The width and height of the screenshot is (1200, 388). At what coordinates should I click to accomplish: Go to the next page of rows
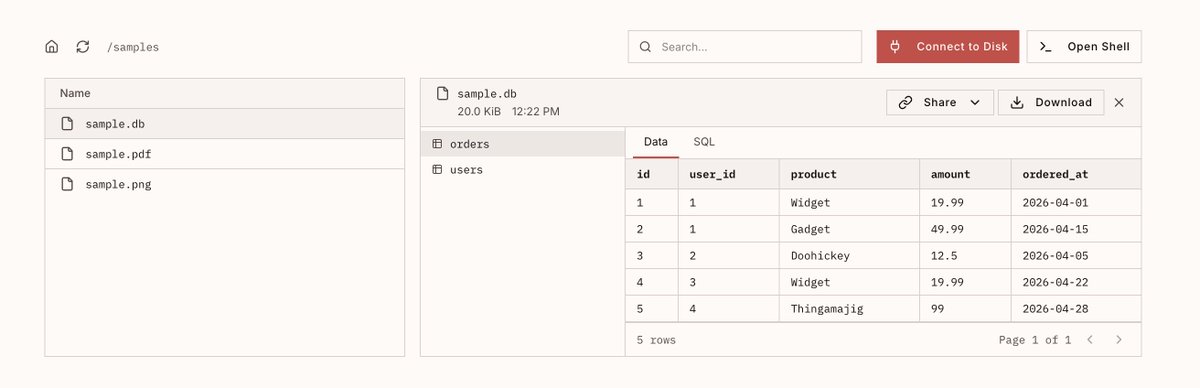1119,340
